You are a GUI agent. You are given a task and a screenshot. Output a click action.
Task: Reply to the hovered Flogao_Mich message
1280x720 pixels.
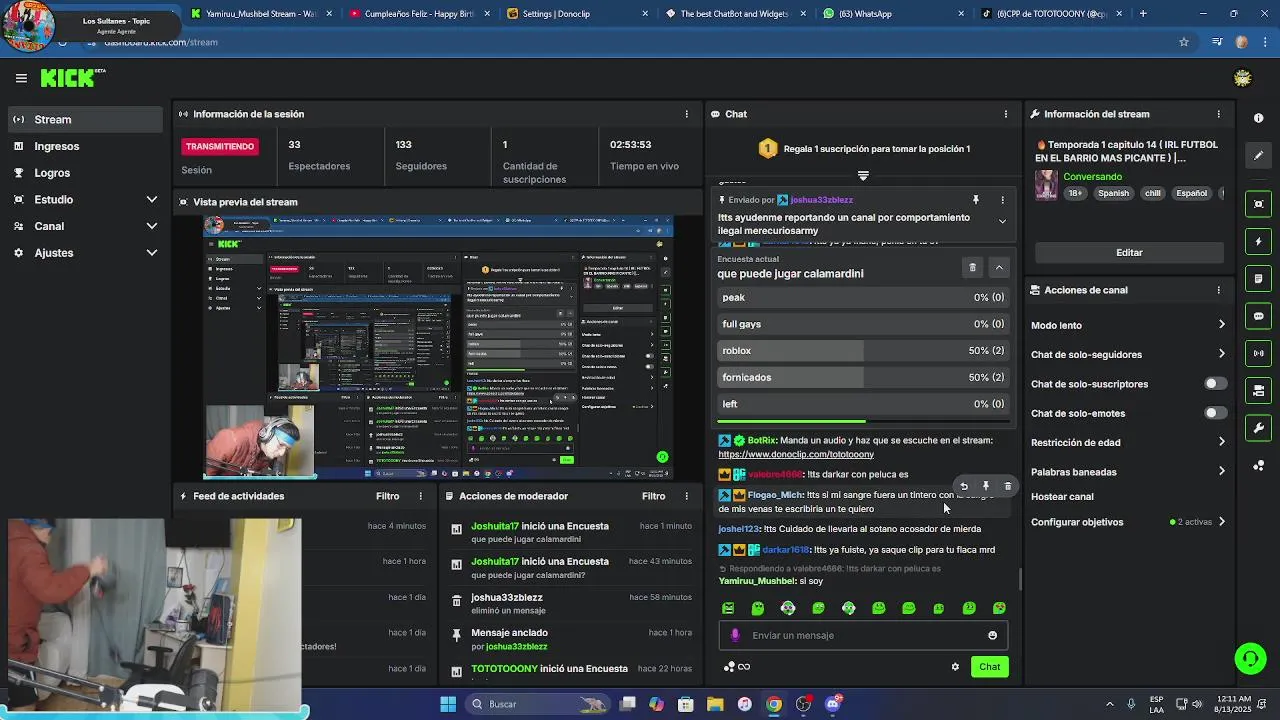pos(964,486)
